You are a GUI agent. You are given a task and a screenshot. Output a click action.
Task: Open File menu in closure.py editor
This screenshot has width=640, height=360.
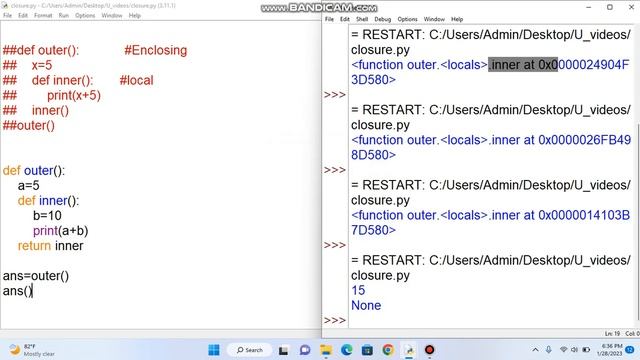(7, 16)
